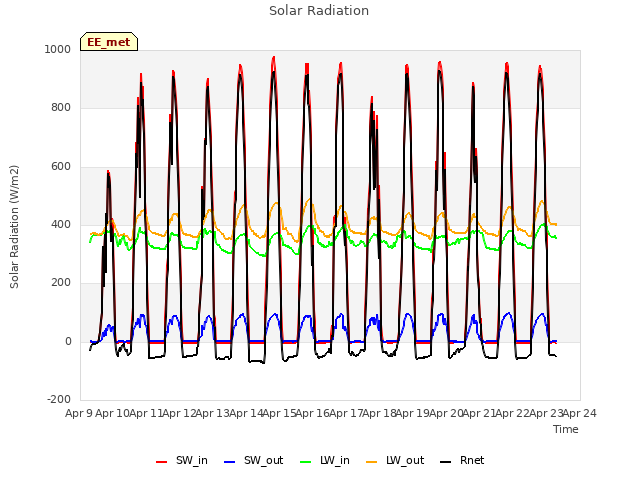Click the low SW_in peak near Apr 10
This screenshot has height=480, width=640.
pyautogui.click(x=108, y=172)
